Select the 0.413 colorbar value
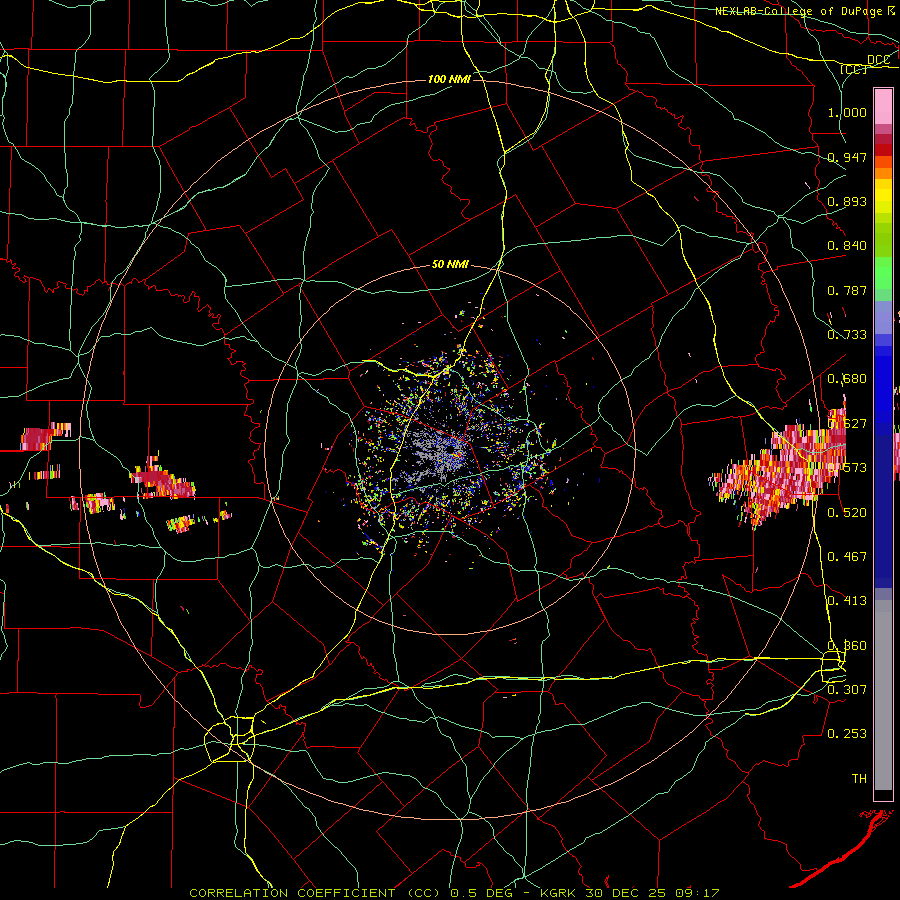Screen dimensions: 900x900 (x=847, y=600)
